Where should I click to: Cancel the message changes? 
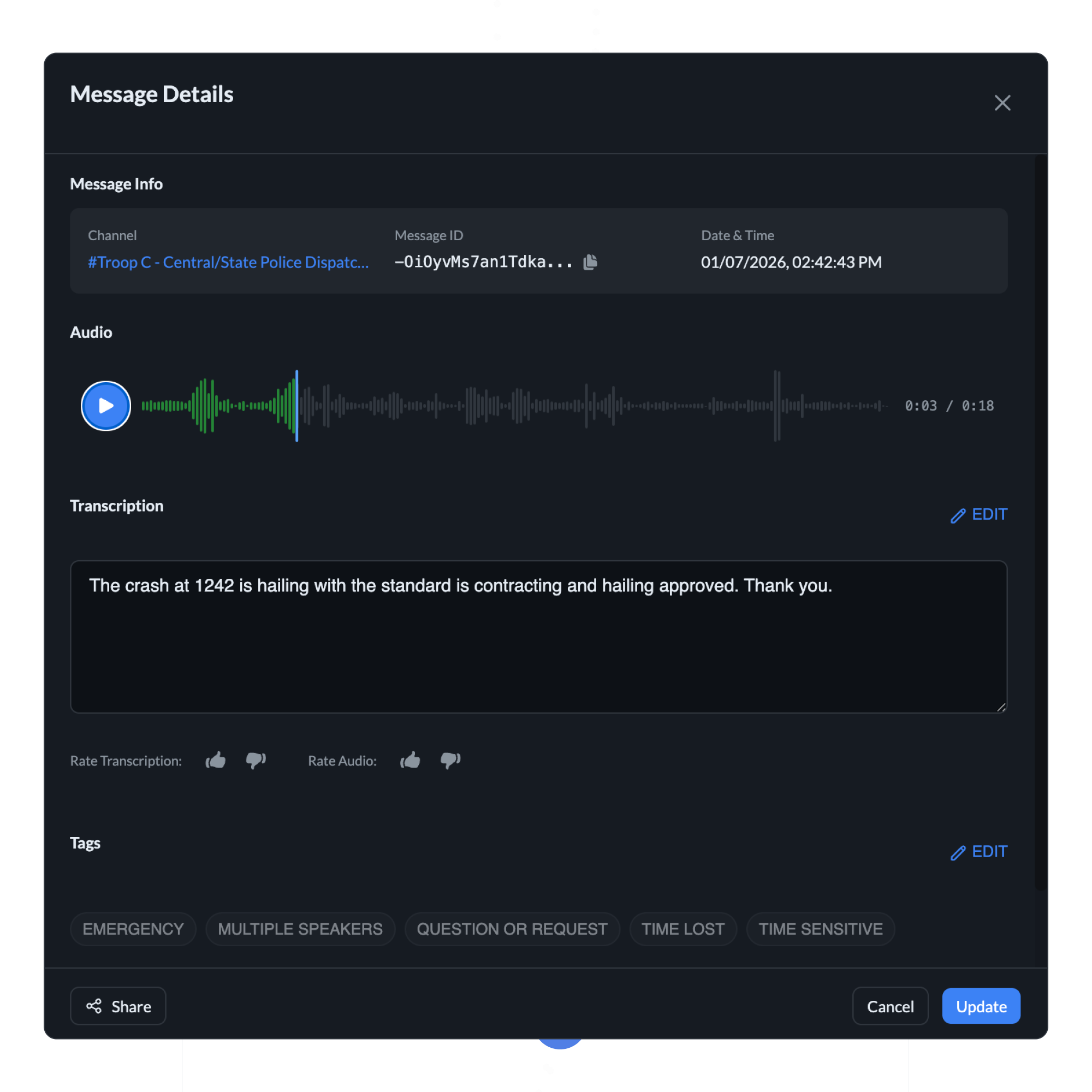[x=889, y=1006]
